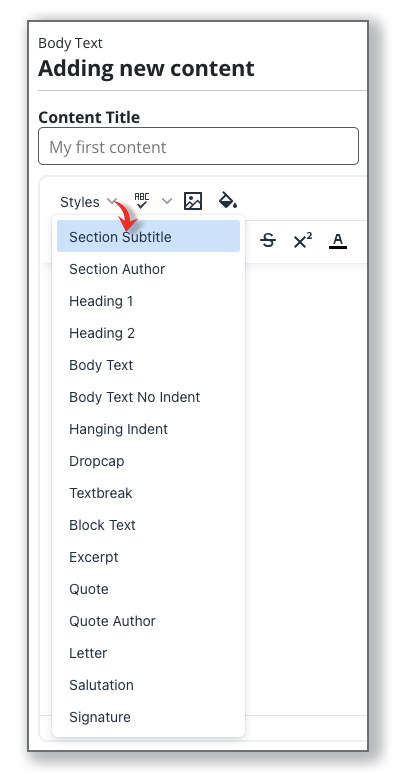Open the Styles dropdown
Image resolution: width=396 pixels, height=774 pixels.
pos(88,201)
